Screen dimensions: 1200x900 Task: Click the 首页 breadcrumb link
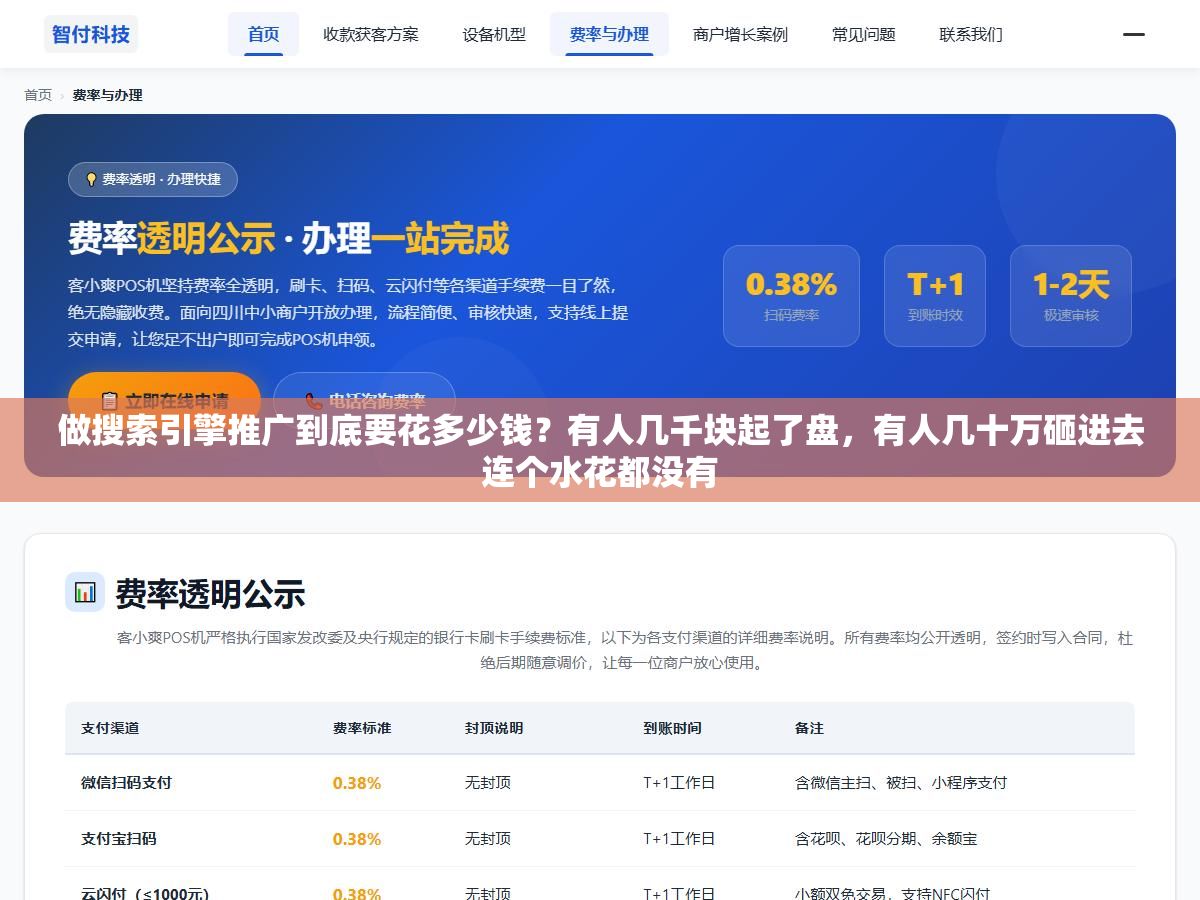38,95
